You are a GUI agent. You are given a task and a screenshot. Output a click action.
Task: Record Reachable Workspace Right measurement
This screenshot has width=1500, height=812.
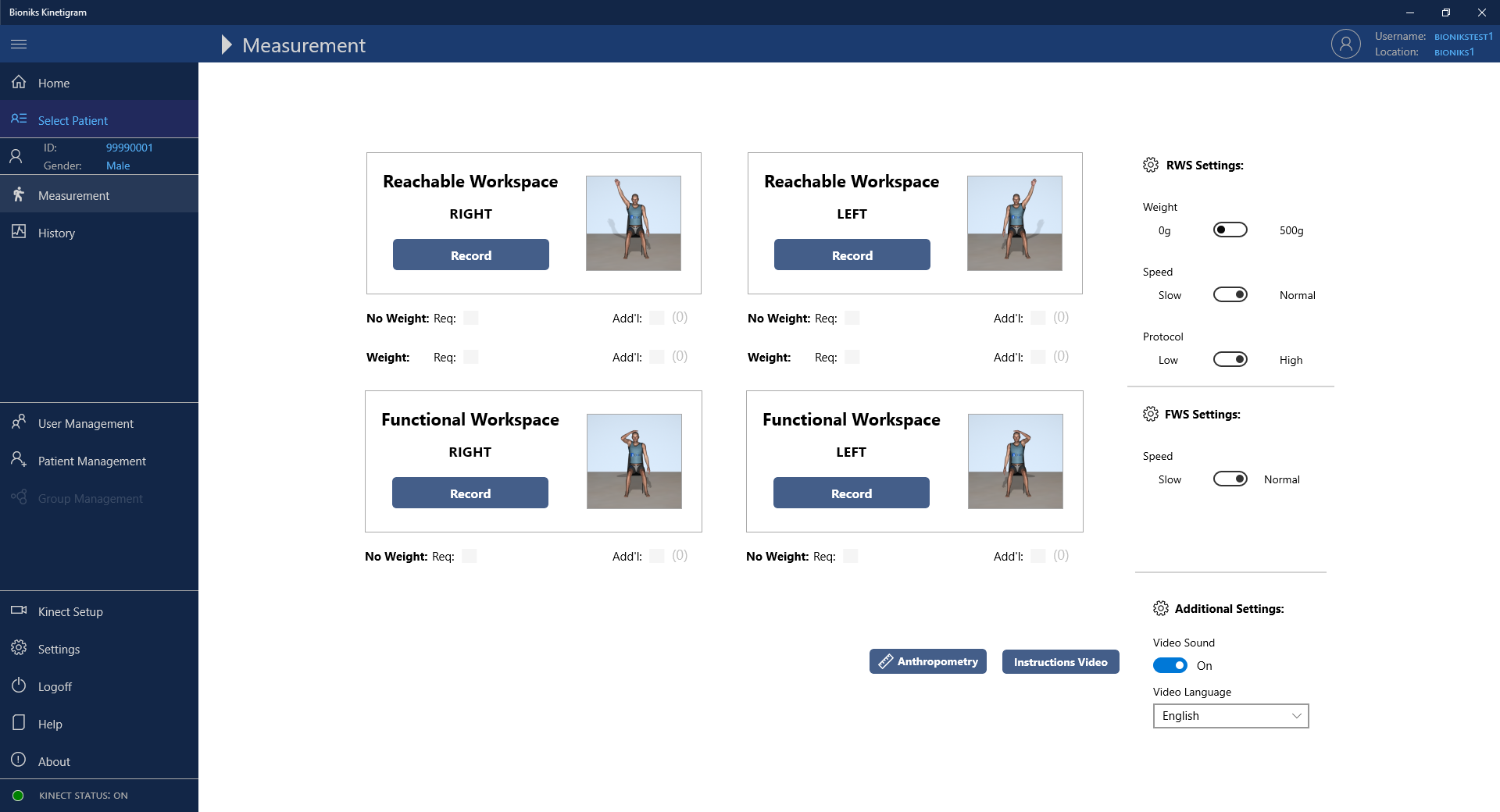470,255
